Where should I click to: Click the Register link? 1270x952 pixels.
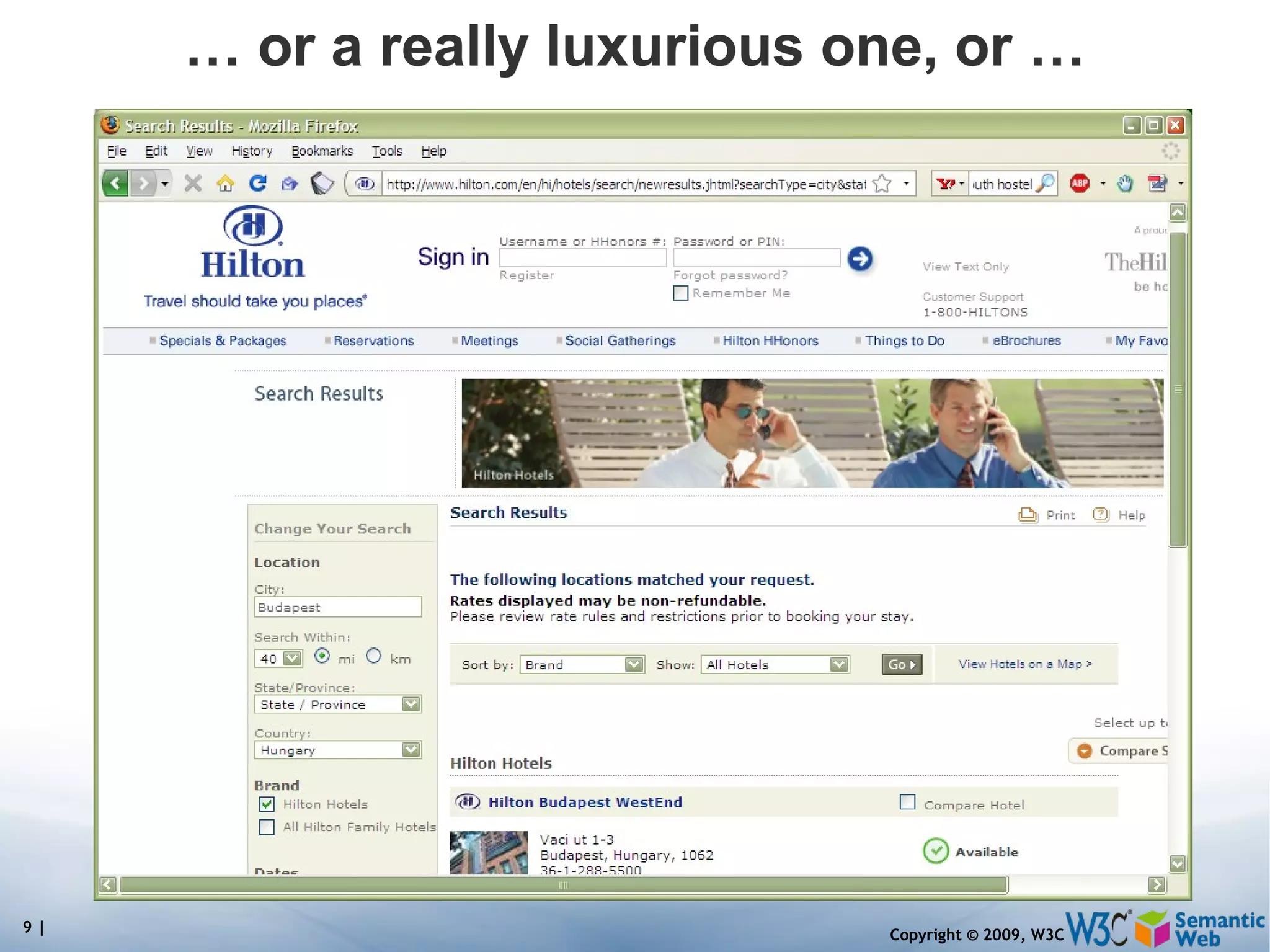pos(526,275)
